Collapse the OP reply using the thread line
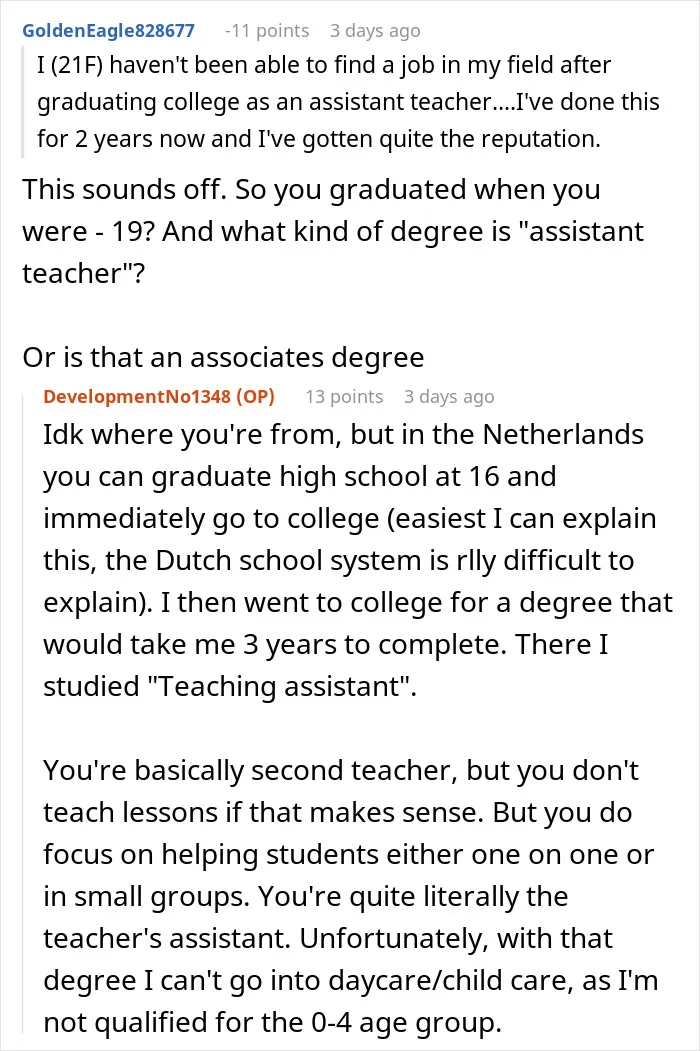 tap(24, 710)
